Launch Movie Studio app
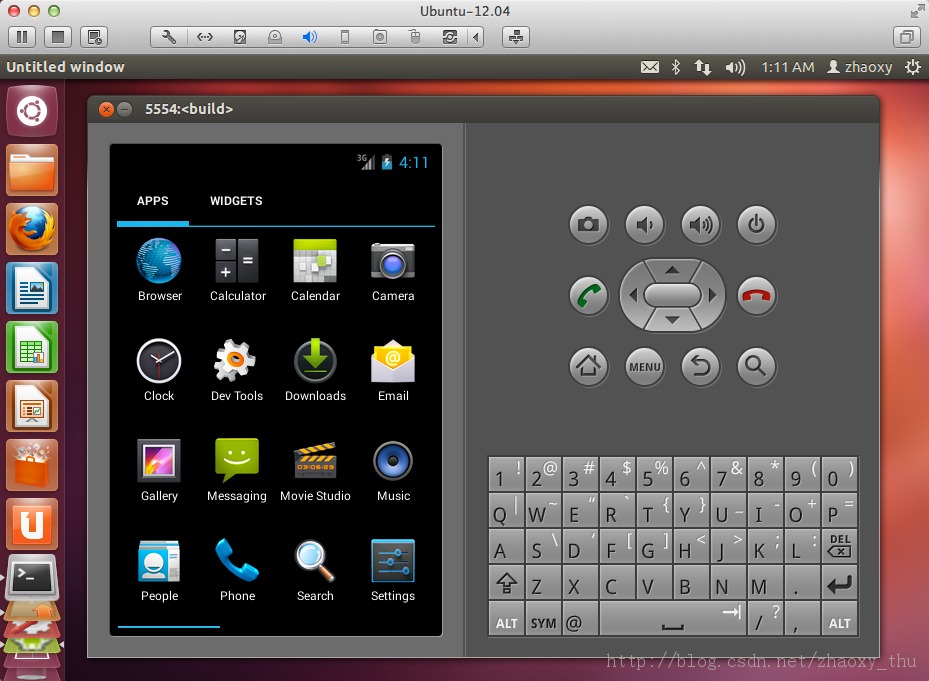The width and height of the screenshot is (929, 681). tap(315, 470)
